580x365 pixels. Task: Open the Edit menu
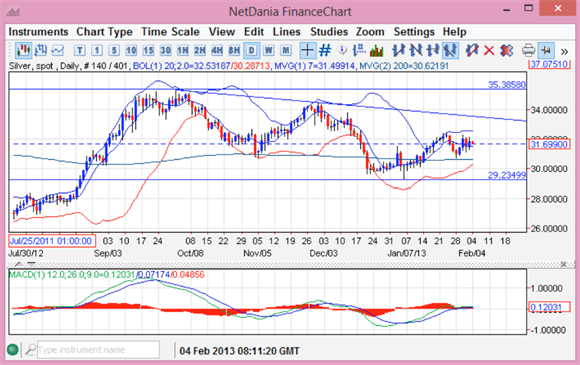(x=254, y=32)
